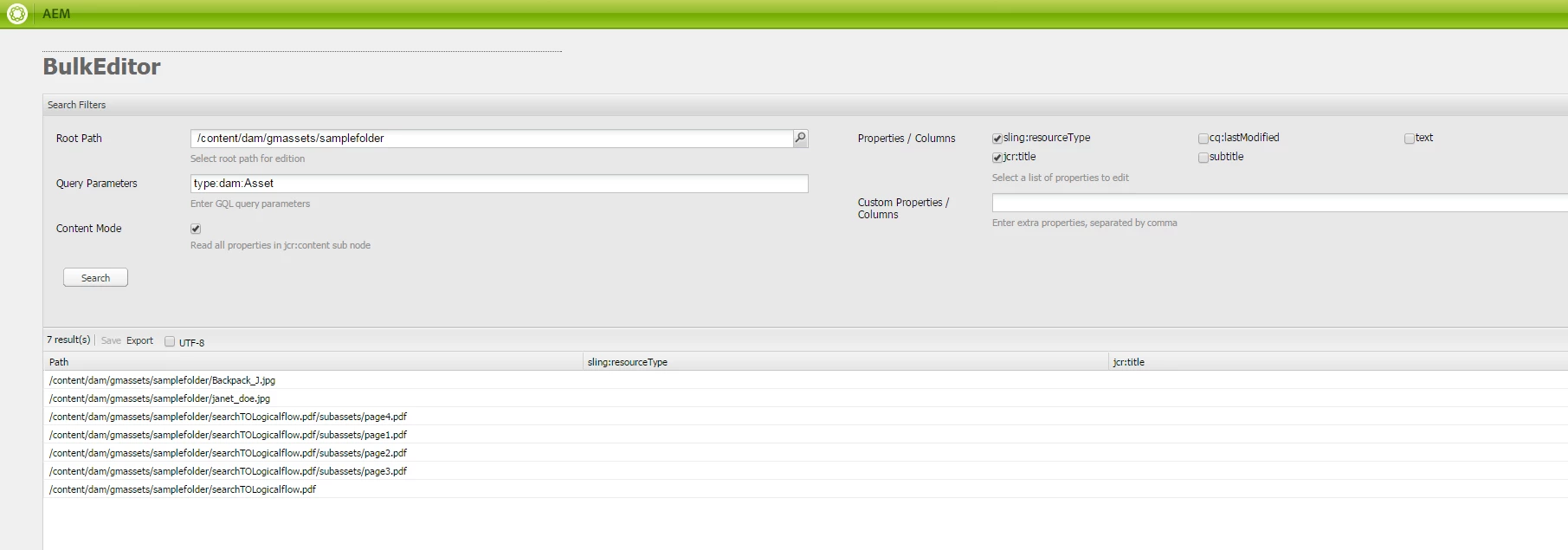Click the Query Parameters input field
This screenshot has height=550, width=1568.
pyautogui.click(x=499, y=184)
